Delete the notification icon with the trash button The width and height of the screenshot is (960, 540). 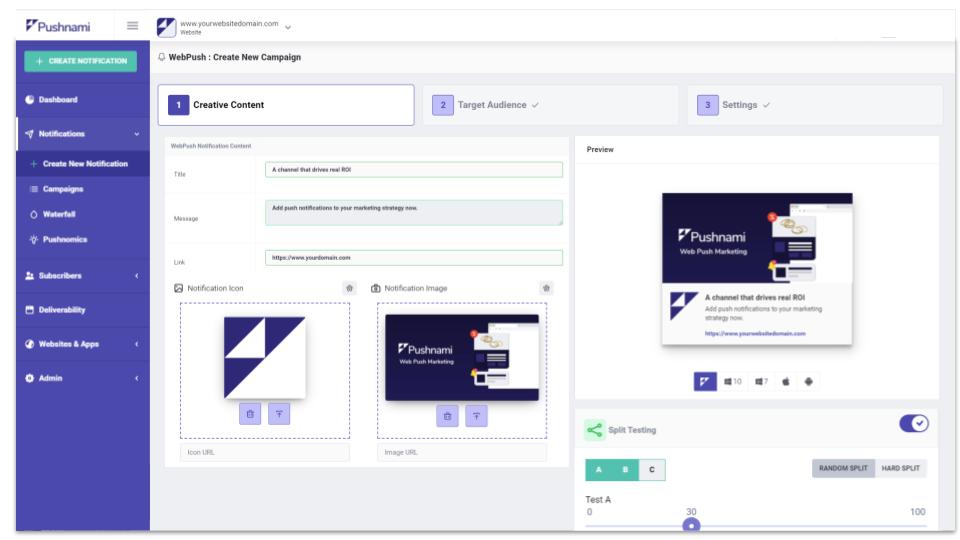pos(250,415)
